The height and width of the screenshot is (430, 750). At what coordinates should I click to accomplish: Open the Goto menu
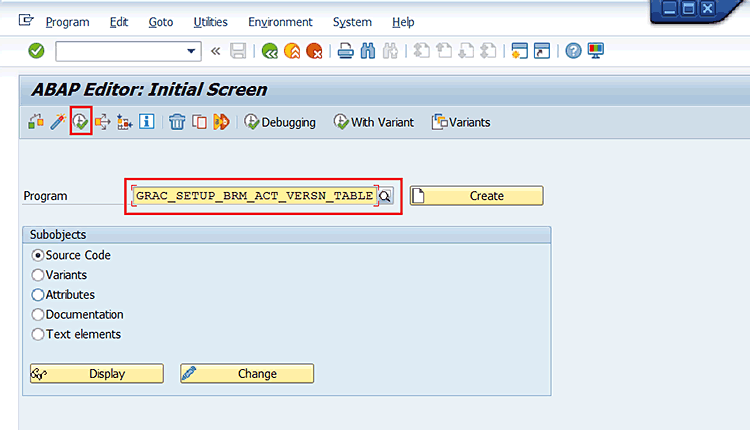pyautogui.click(x=161, y=22)
